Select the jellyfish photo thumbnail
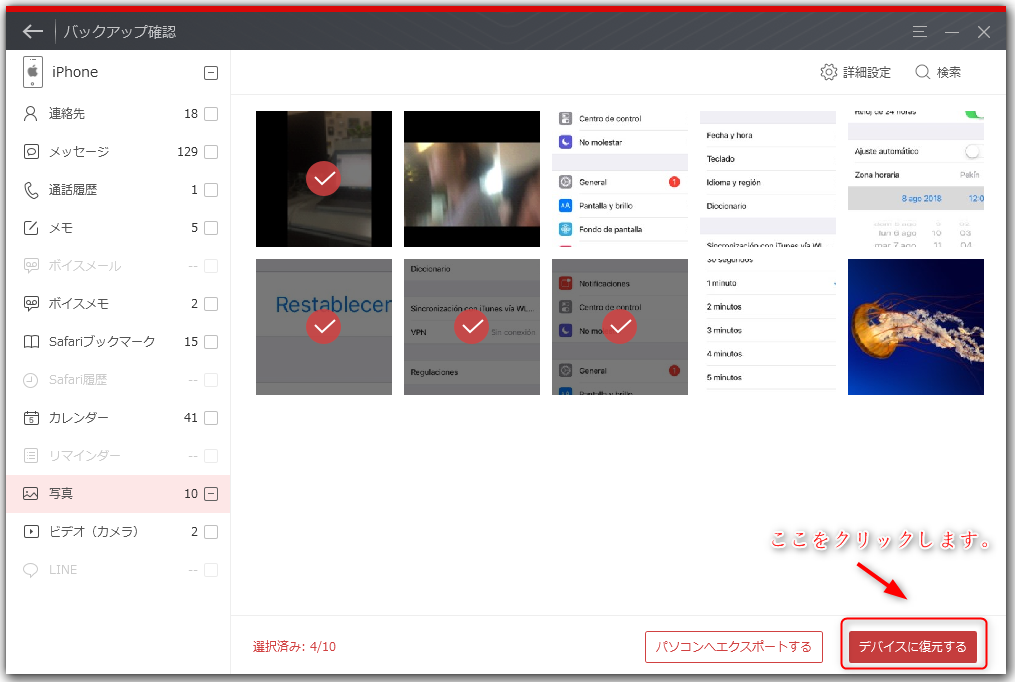This screenshot has height=682, width=1015. coord(916,327)
